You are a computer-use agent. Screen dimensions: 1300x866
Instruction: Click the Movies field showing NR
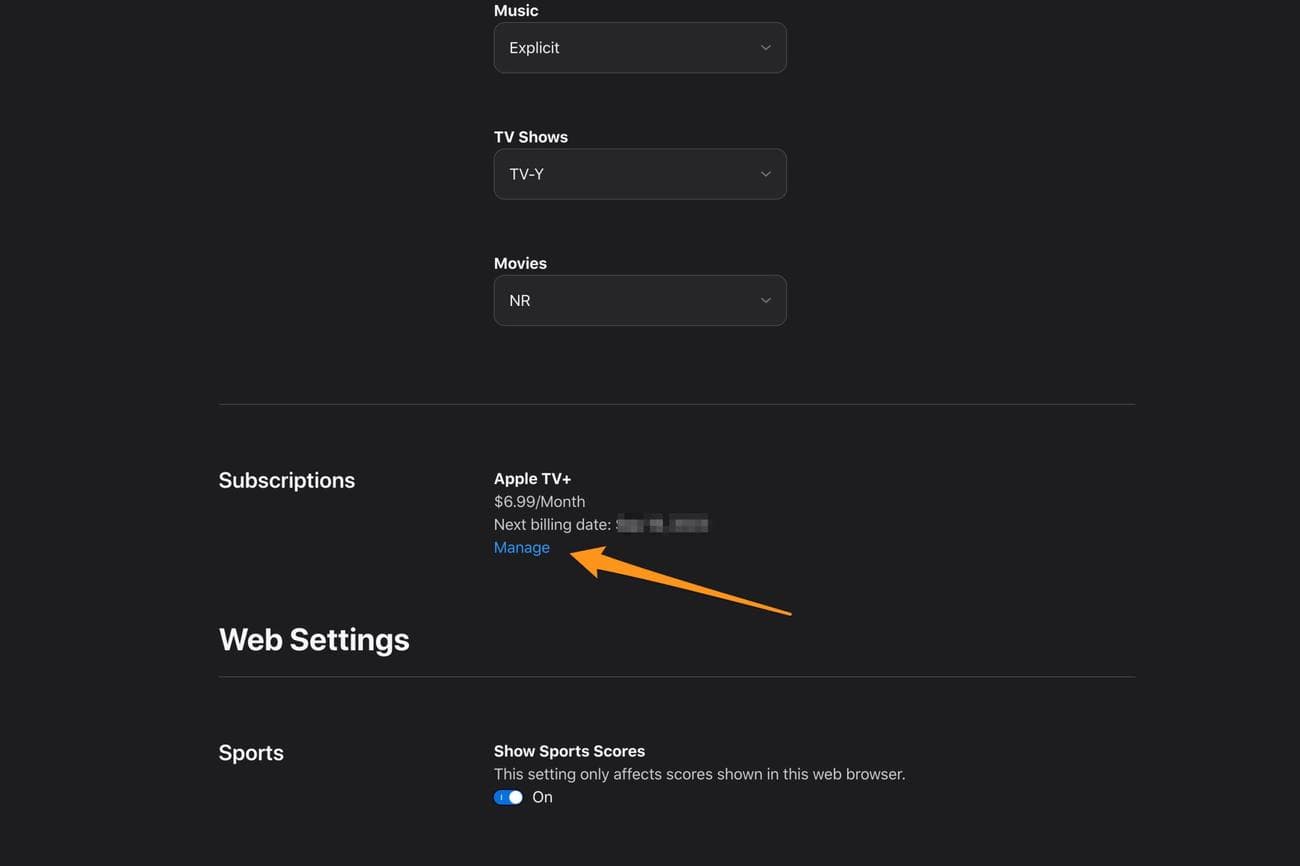coord(639,300)
